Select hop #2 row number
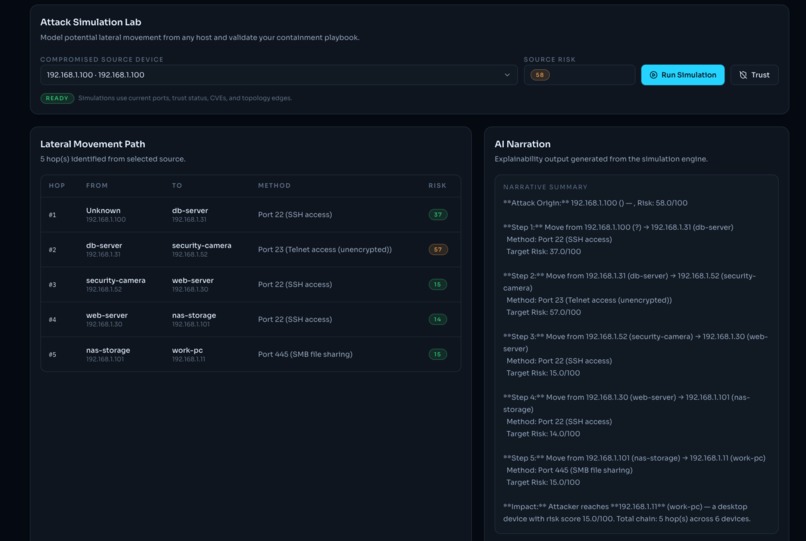Viewport: 806px width, 541px height. tap(52, 250)
